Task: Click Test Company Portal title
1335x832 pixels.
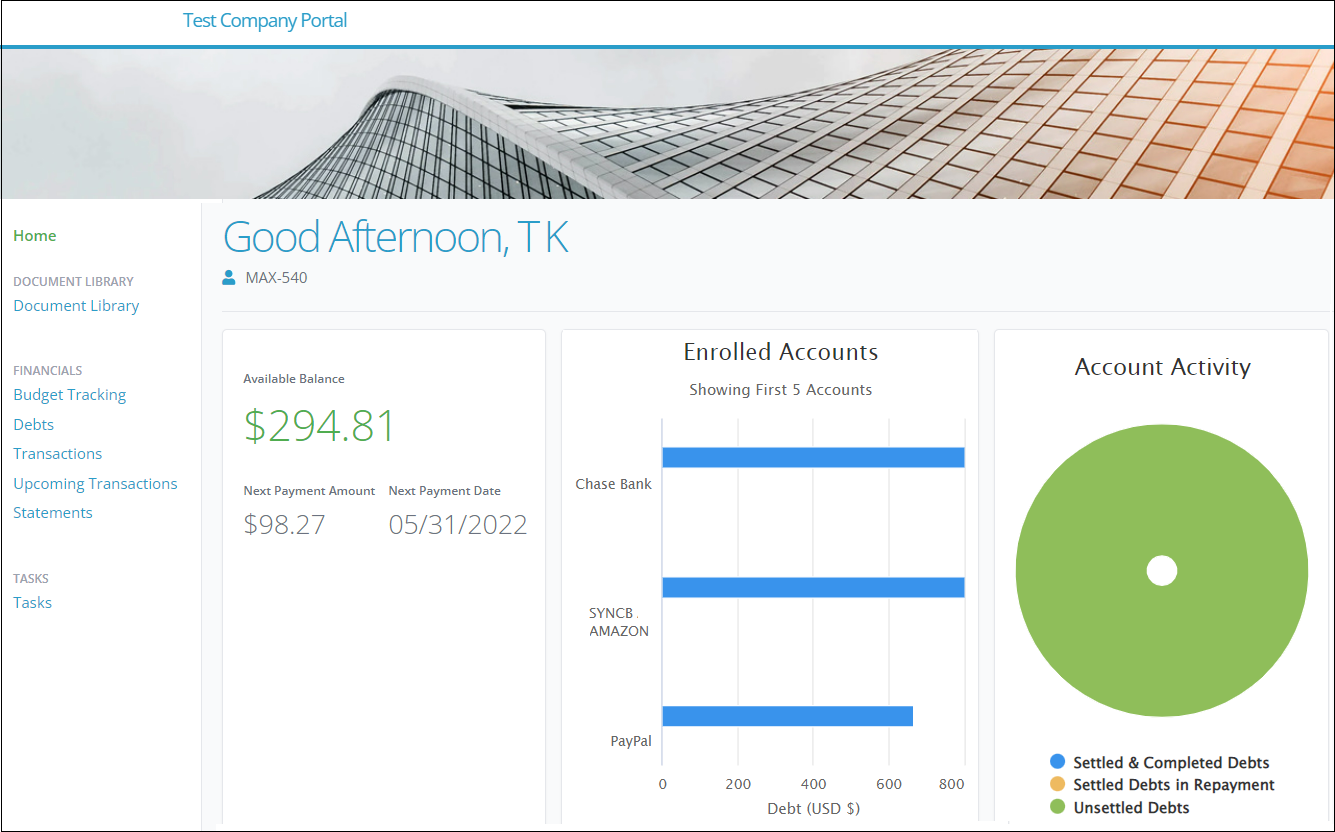Action: point(265,21)
